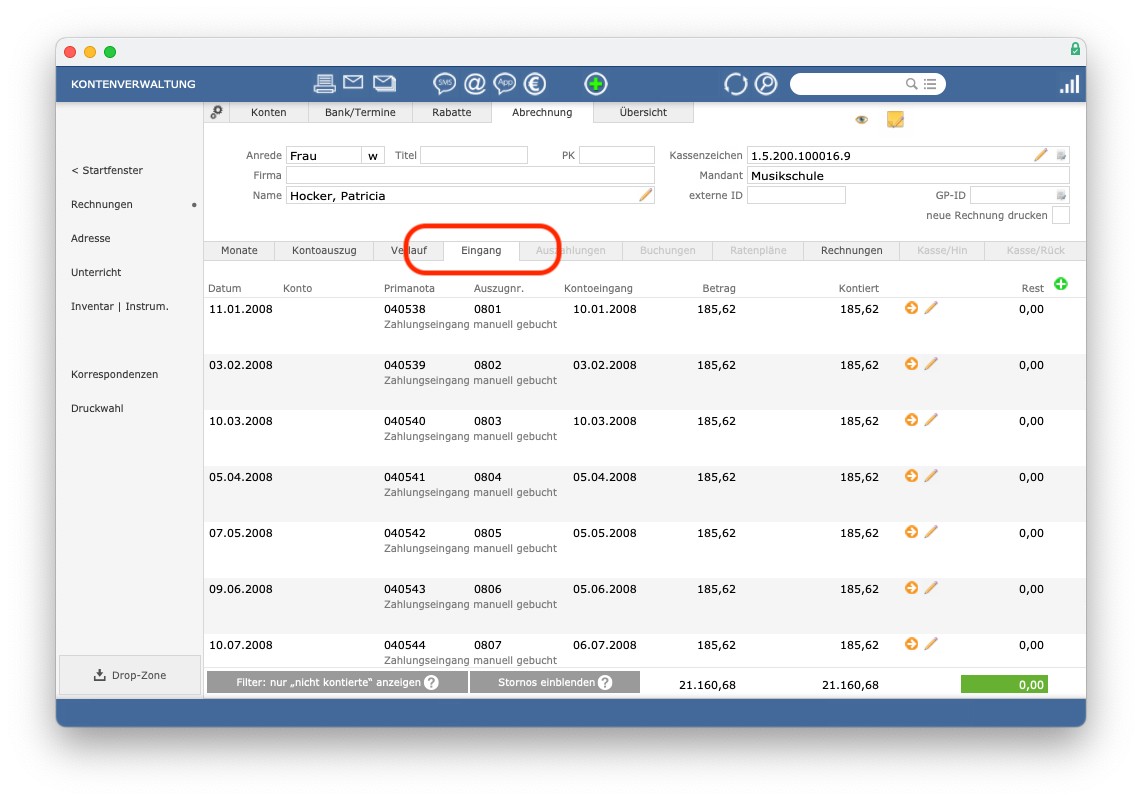The image size is (1142, 801).
Task: Click Filter nur nicht kontierte anzeigen
Action: pyautogui.click(x=337, y=682)
